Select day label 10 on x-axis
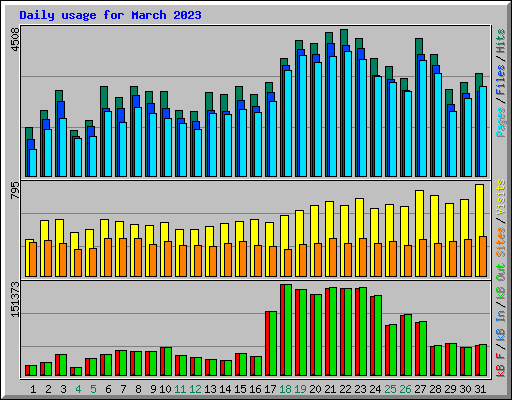 click(x=165, y=389)
